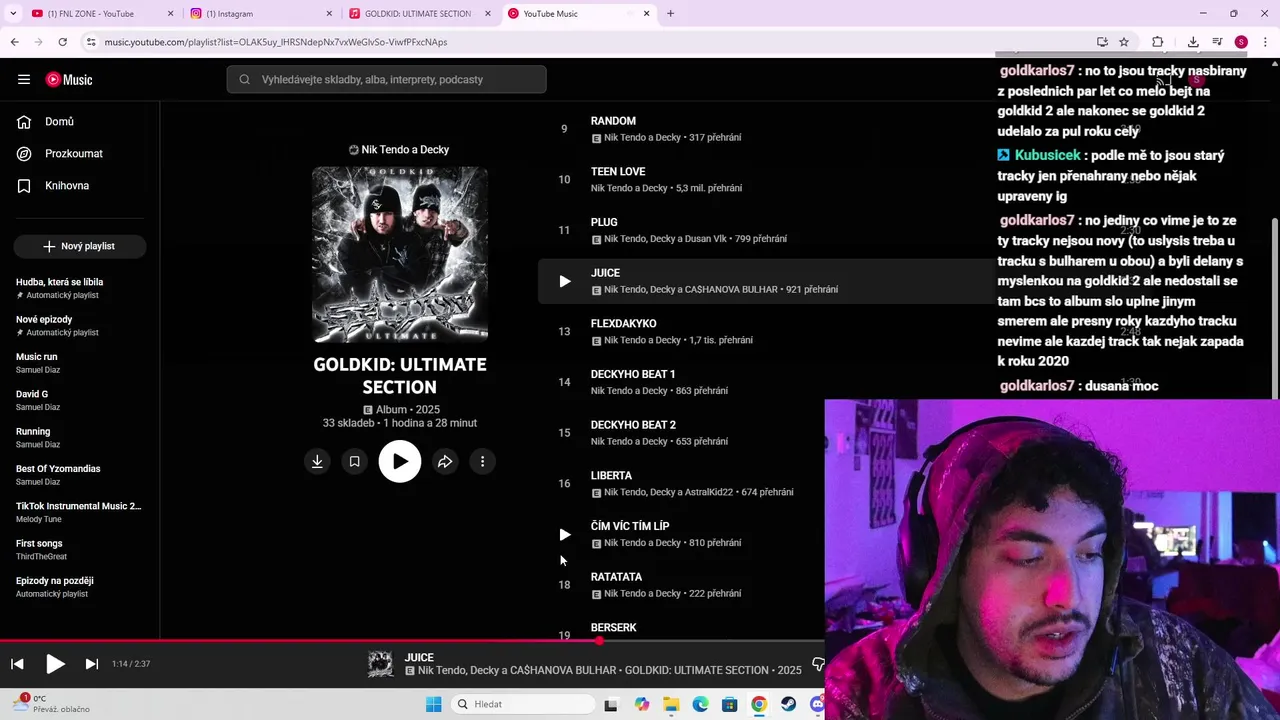Click the address bar URL
Viewport: 1280px width, 720px height.
(276, 42)
